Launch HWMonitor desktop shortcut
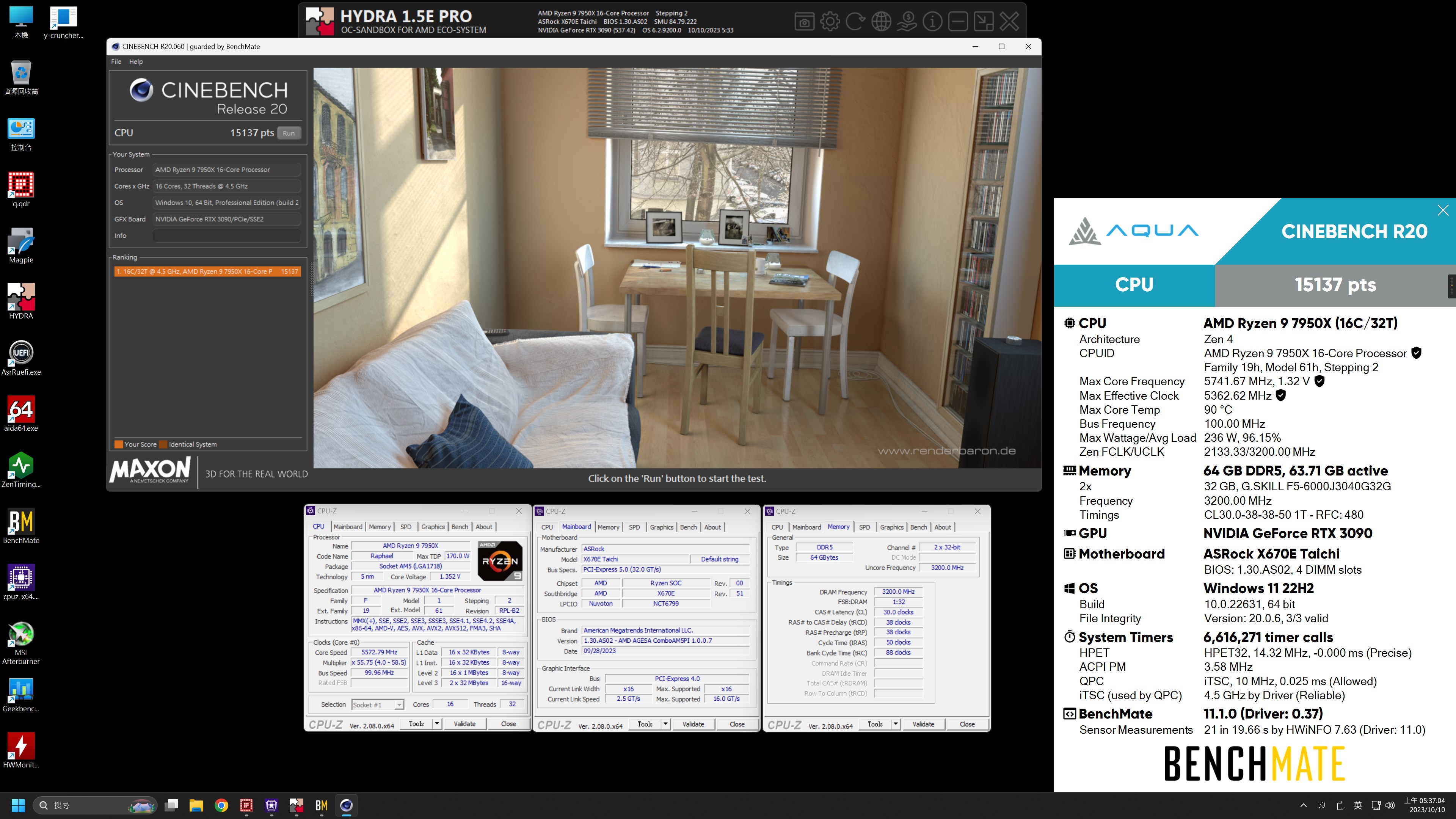This screenshot has width=1456, height=819. (21, 750)
